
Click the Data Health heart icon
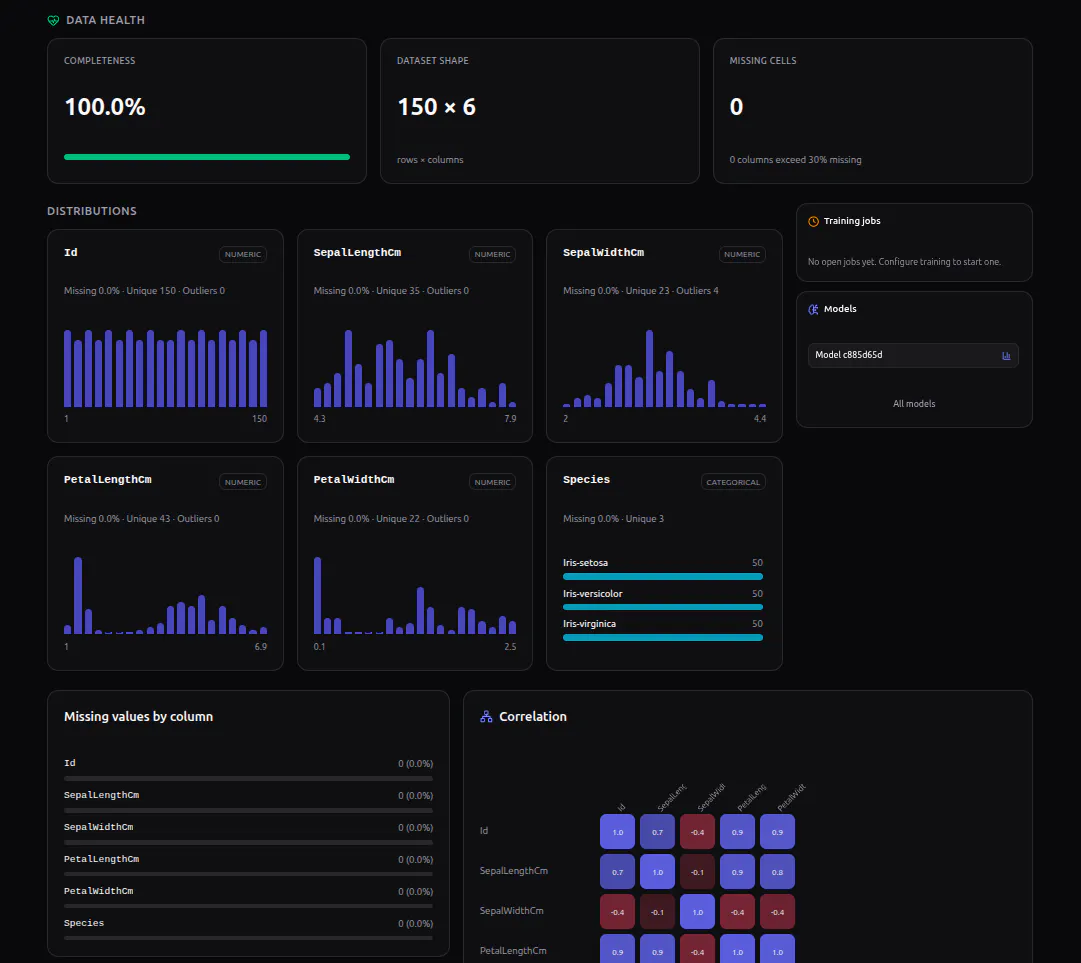pos(53,21)
